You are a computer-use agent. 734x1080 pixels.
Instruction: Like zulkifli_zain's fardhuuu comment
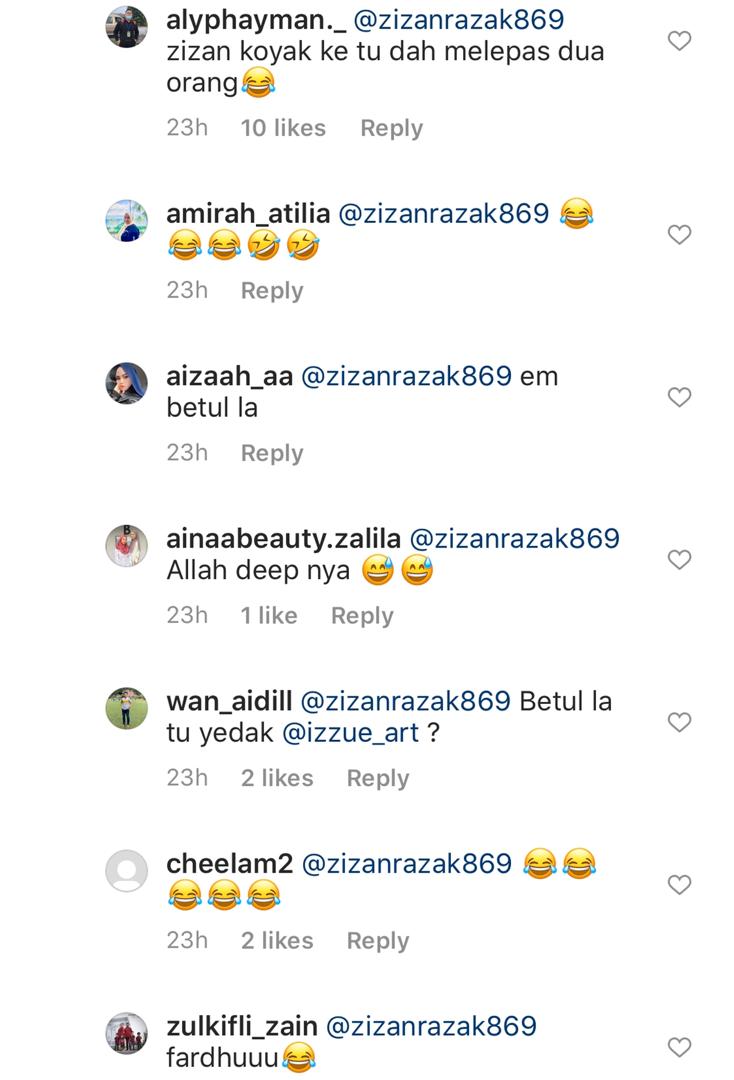679,1047
